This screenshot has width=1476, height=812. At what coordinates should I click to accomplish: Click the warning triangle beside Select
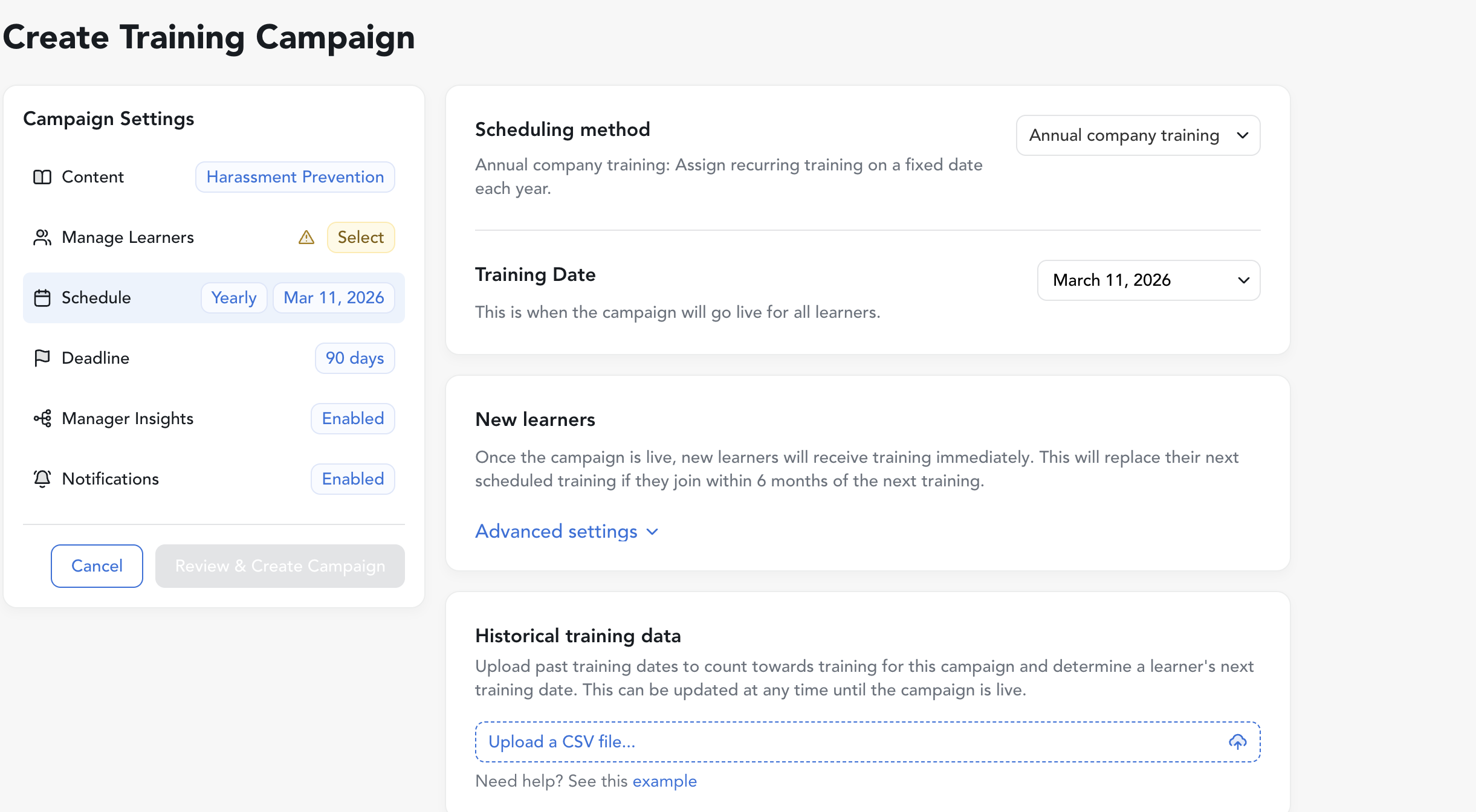[x=306, y=237]
